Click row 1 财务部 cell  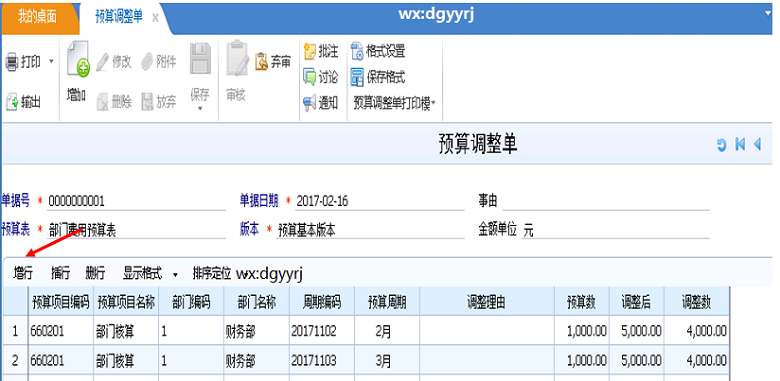tap(256, 331)
